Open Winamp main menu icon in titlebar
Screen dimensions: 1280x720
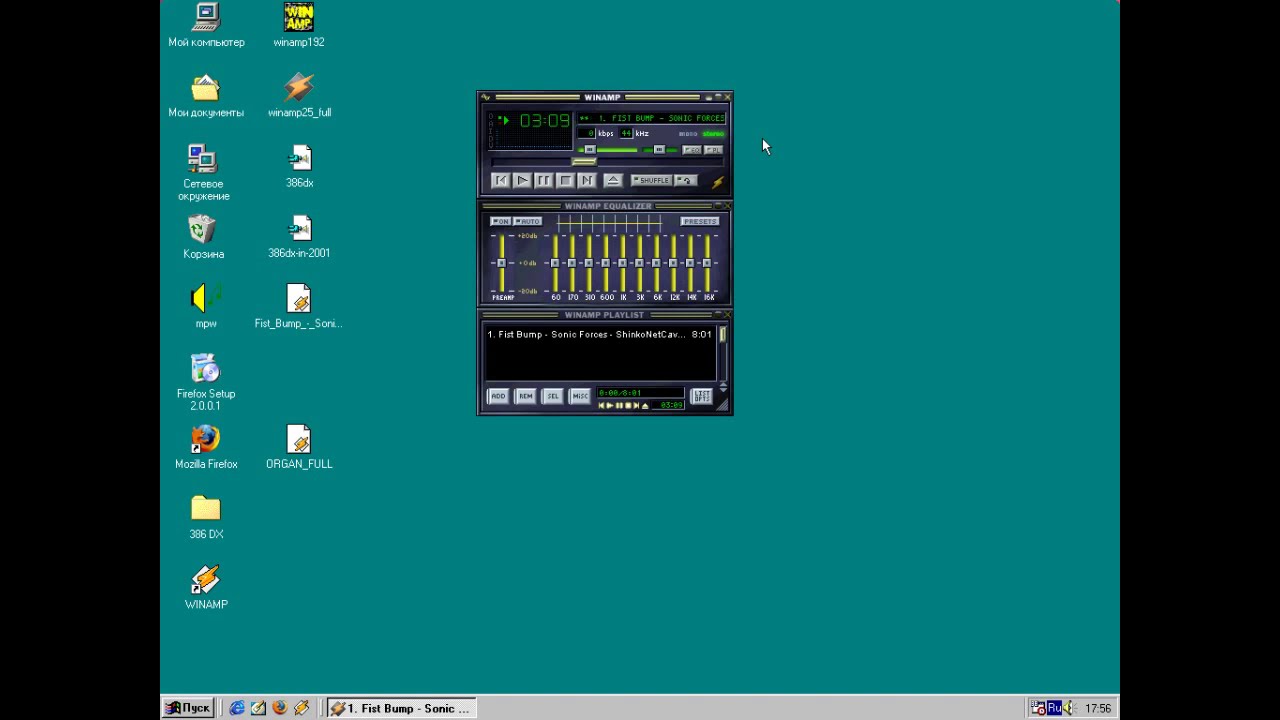pos(486,97)
